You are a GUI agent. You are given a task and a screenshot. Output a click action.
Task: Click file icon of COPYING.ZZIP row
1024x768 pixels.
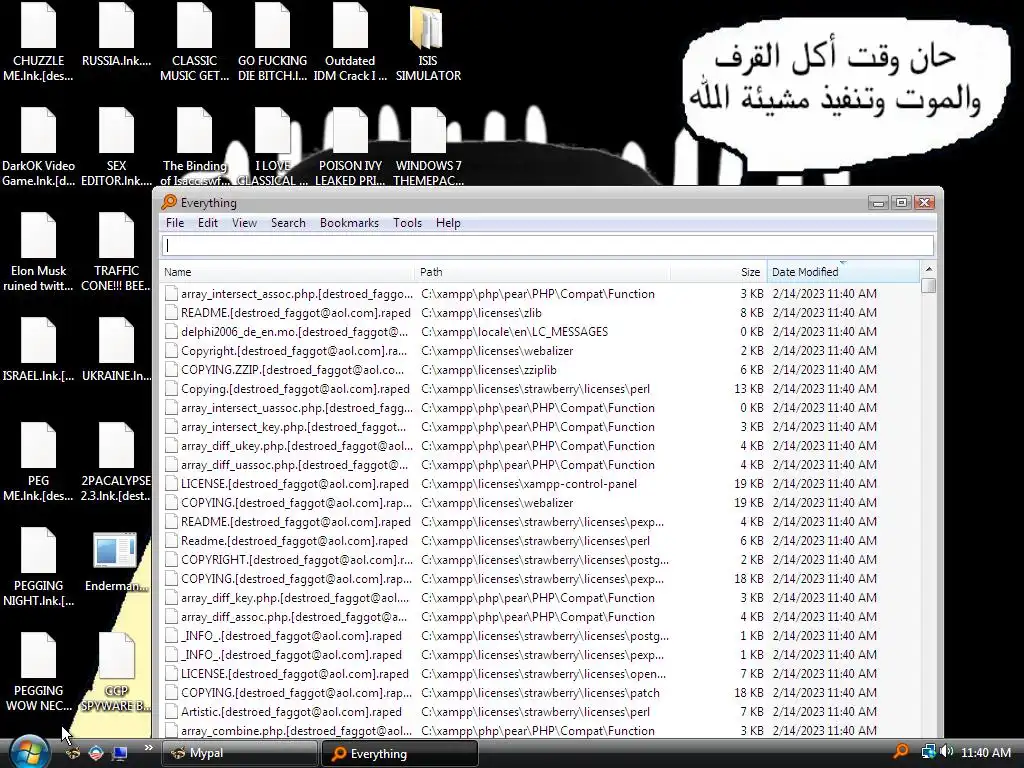click(x=171, y=370)
